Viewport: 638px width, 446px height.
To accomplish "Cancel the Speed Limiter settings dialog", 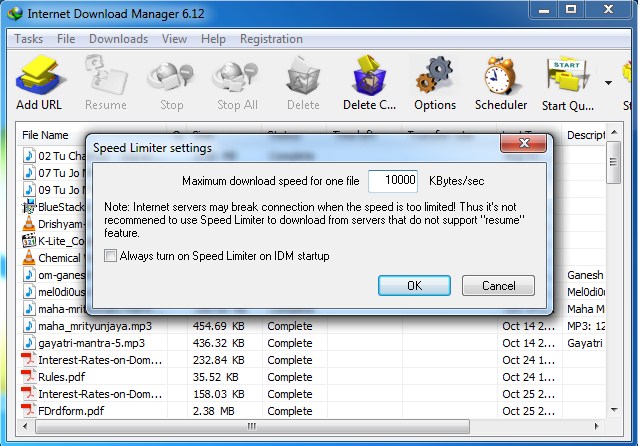I will coord(498,285).
